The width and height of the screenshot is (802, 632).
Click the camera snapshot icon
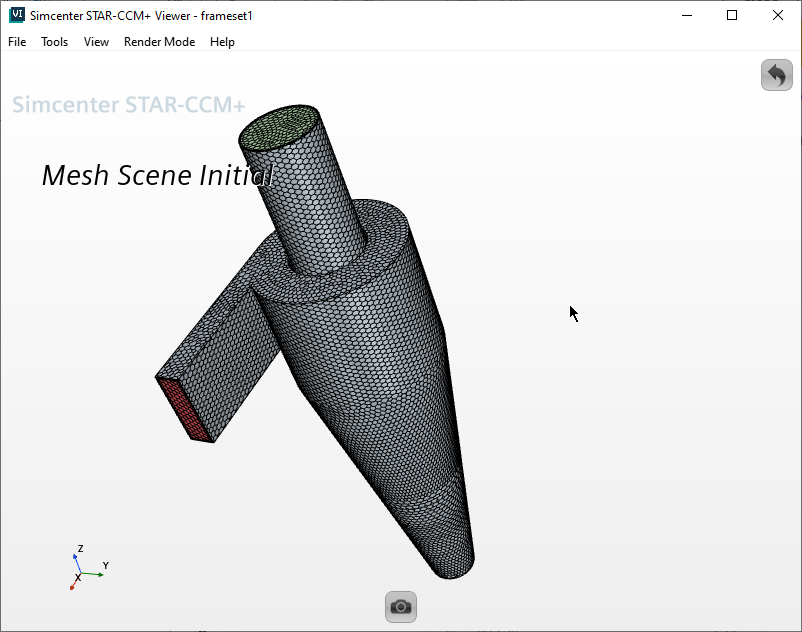click(401, 607)
